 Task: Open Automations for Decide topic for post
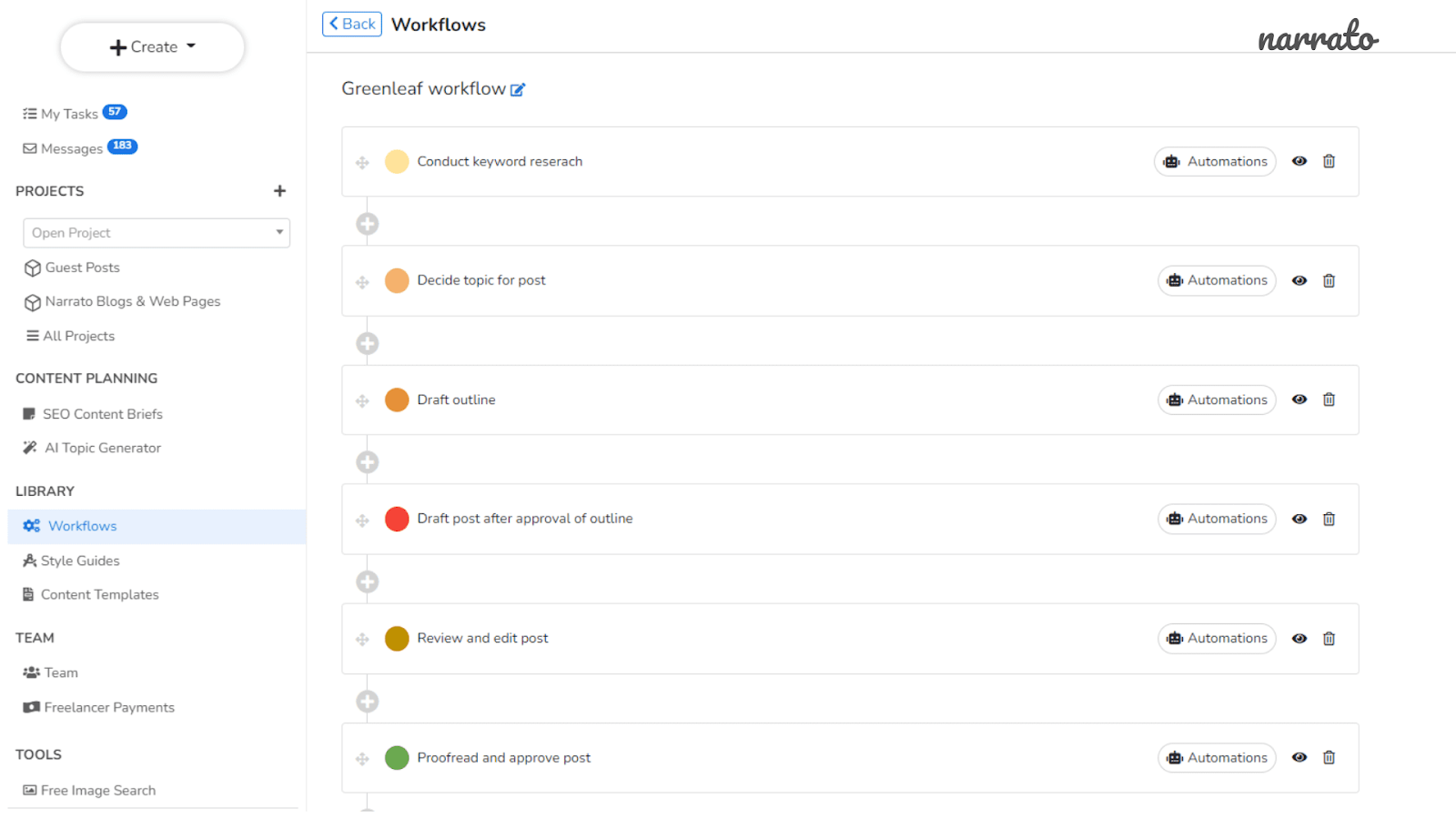[1217, 280]
